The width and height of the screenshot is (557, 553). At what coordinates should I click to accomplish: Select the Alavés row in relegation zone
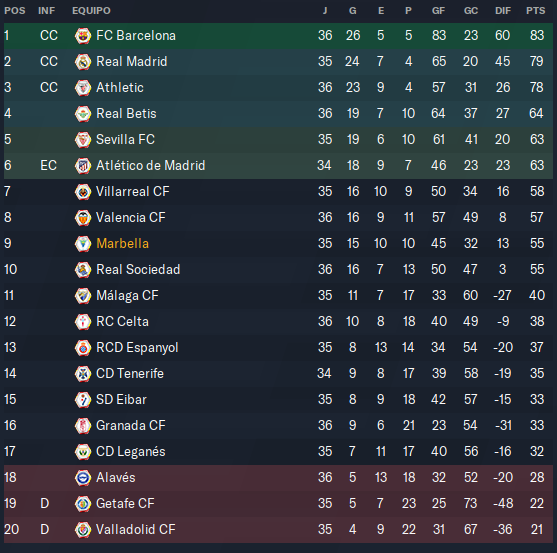point(278,477)
